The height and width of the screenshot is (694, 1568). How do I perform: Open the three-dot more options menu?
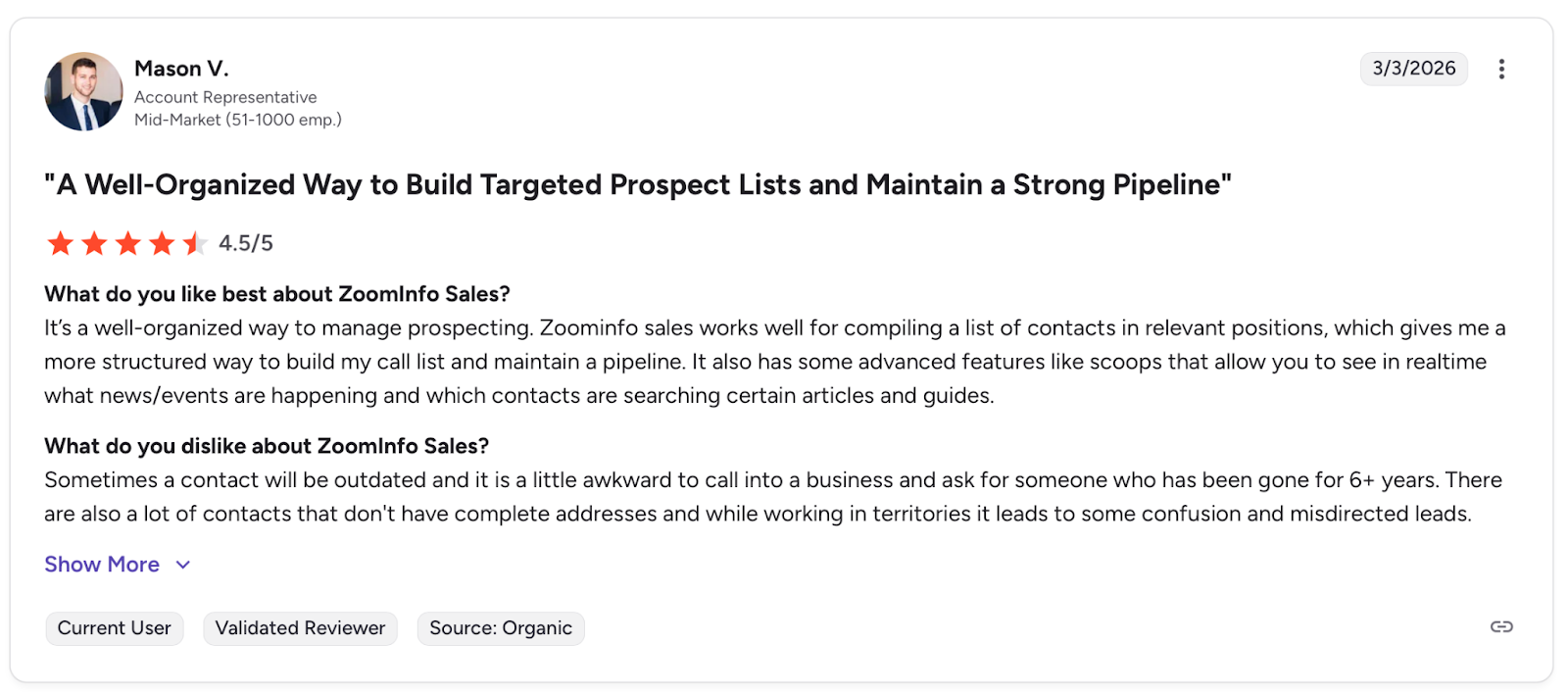click(x=1501, y=69)
